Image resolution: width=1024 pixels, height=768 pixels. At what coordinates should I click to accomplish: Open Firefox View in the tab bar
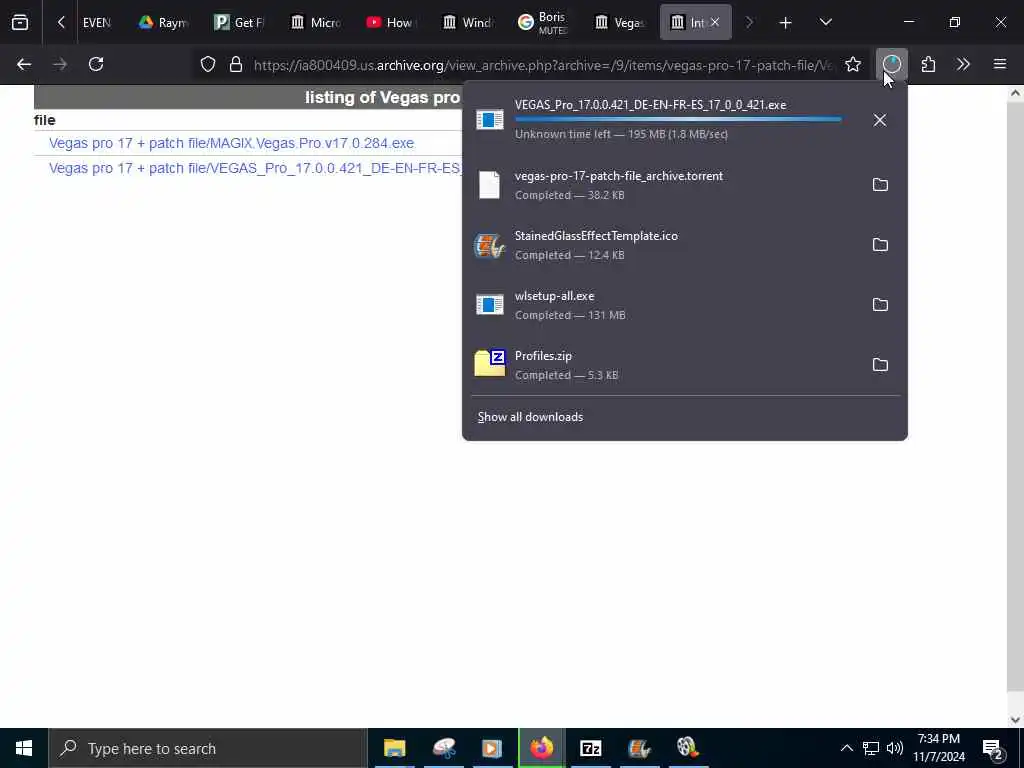tap(20, 23)
